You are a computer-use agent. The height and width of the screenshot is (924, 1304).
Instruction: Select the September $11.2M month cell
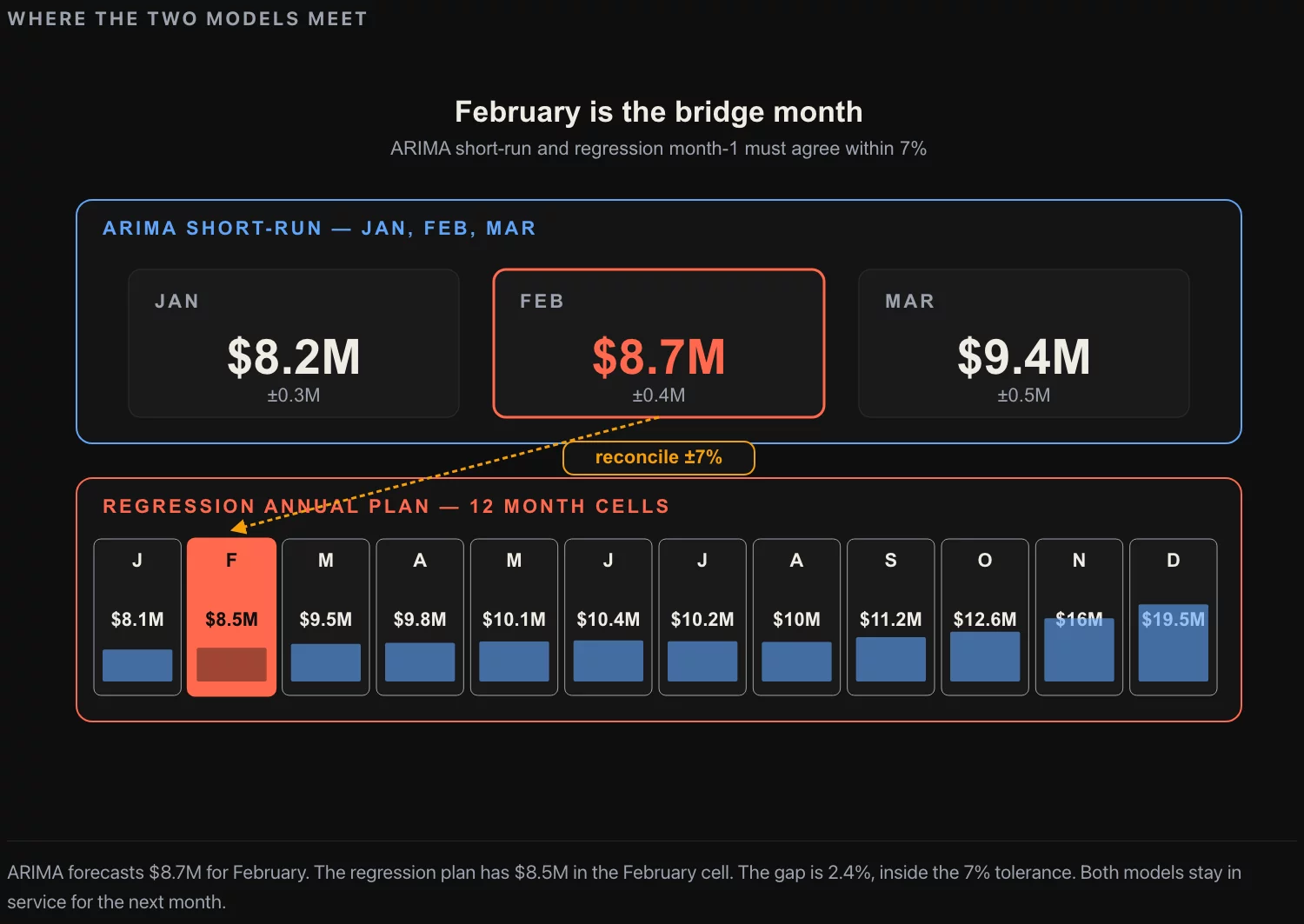891,617
